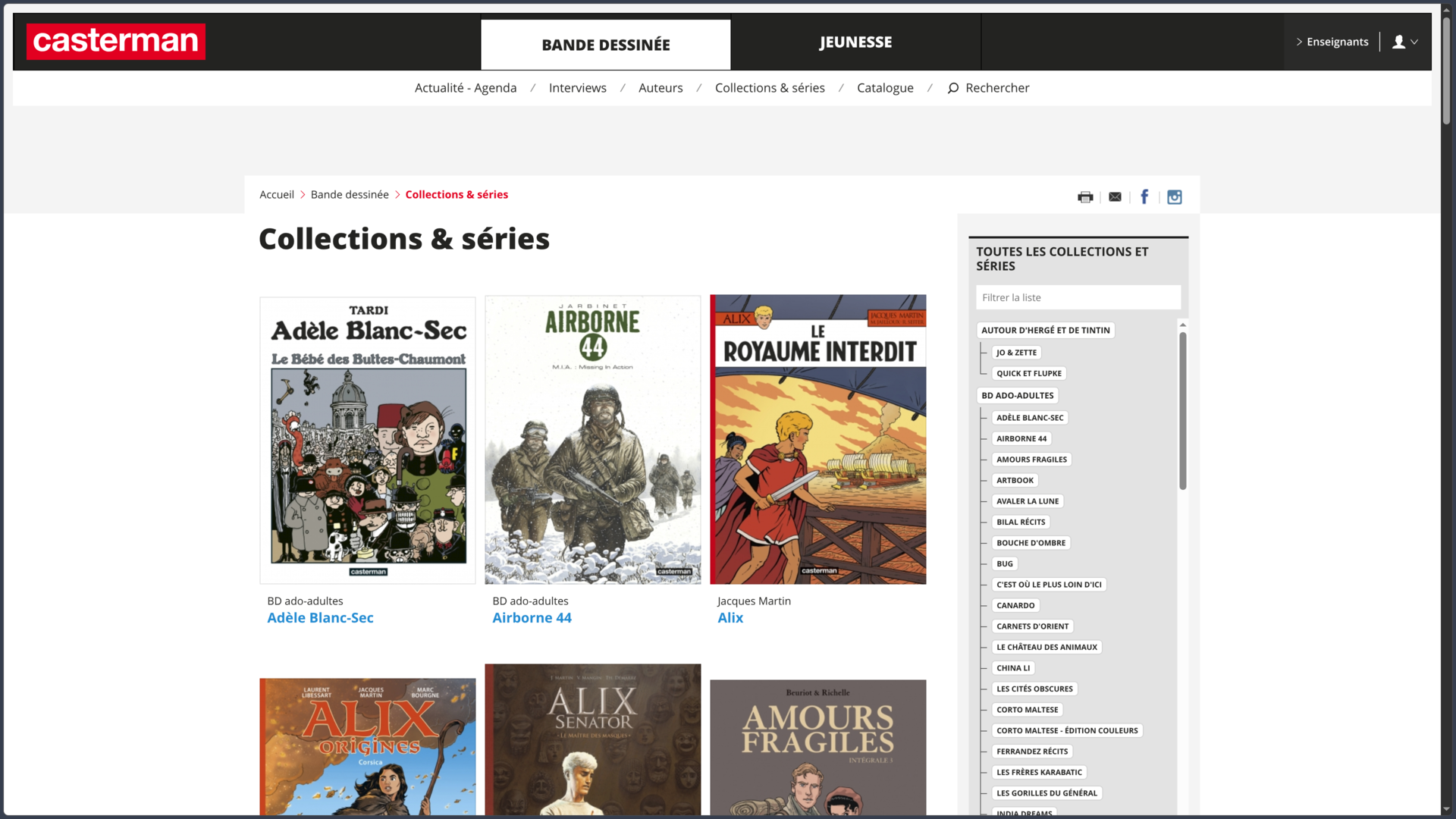Open Rechercher search in the nav menu

988,88
